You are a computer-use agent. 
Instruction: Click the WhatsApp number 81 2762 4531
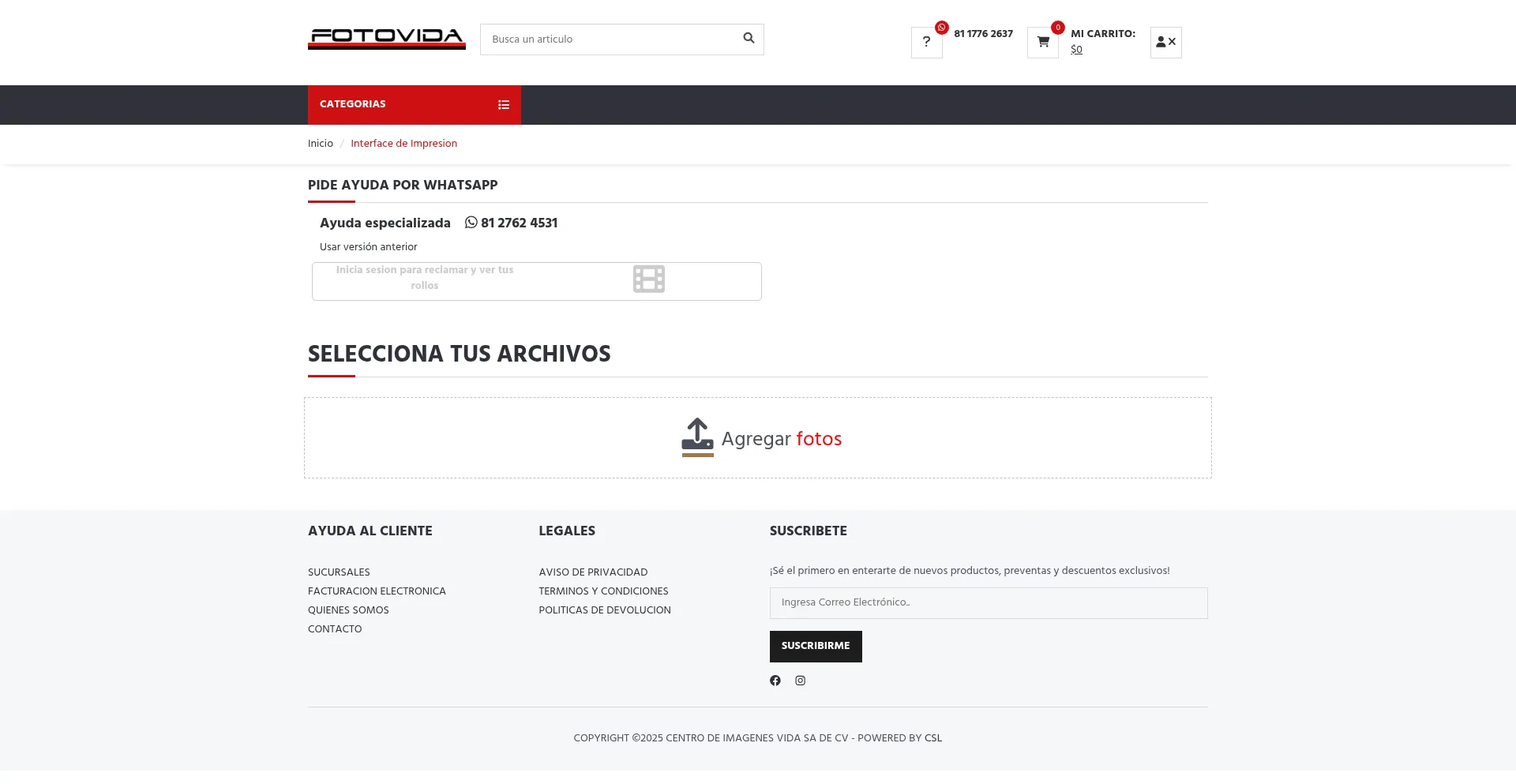pos(512,223)
